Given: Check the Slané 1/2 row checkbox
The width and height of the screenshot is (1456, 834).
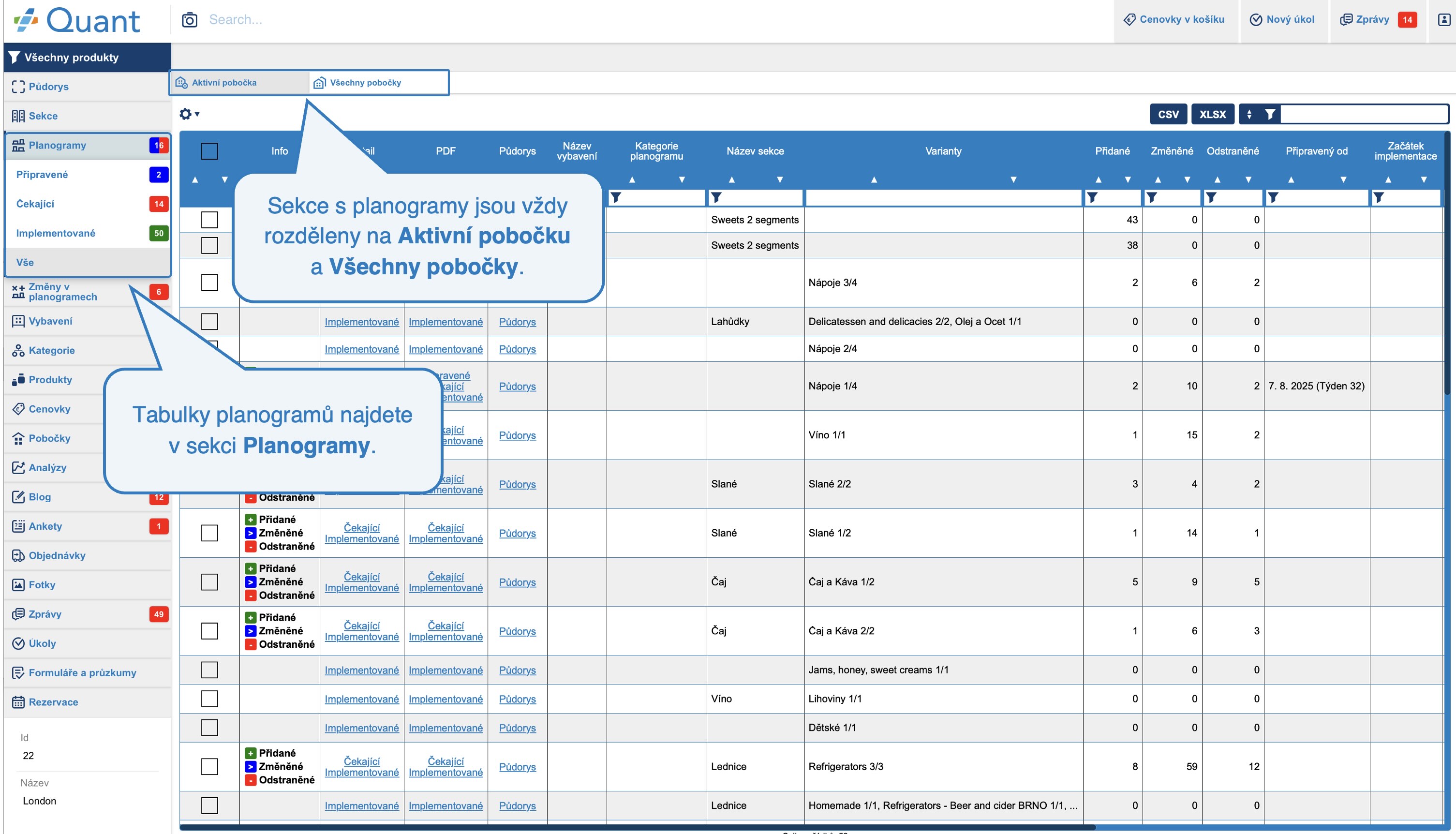Looking at the screenshot, I should tap(209, 533).
